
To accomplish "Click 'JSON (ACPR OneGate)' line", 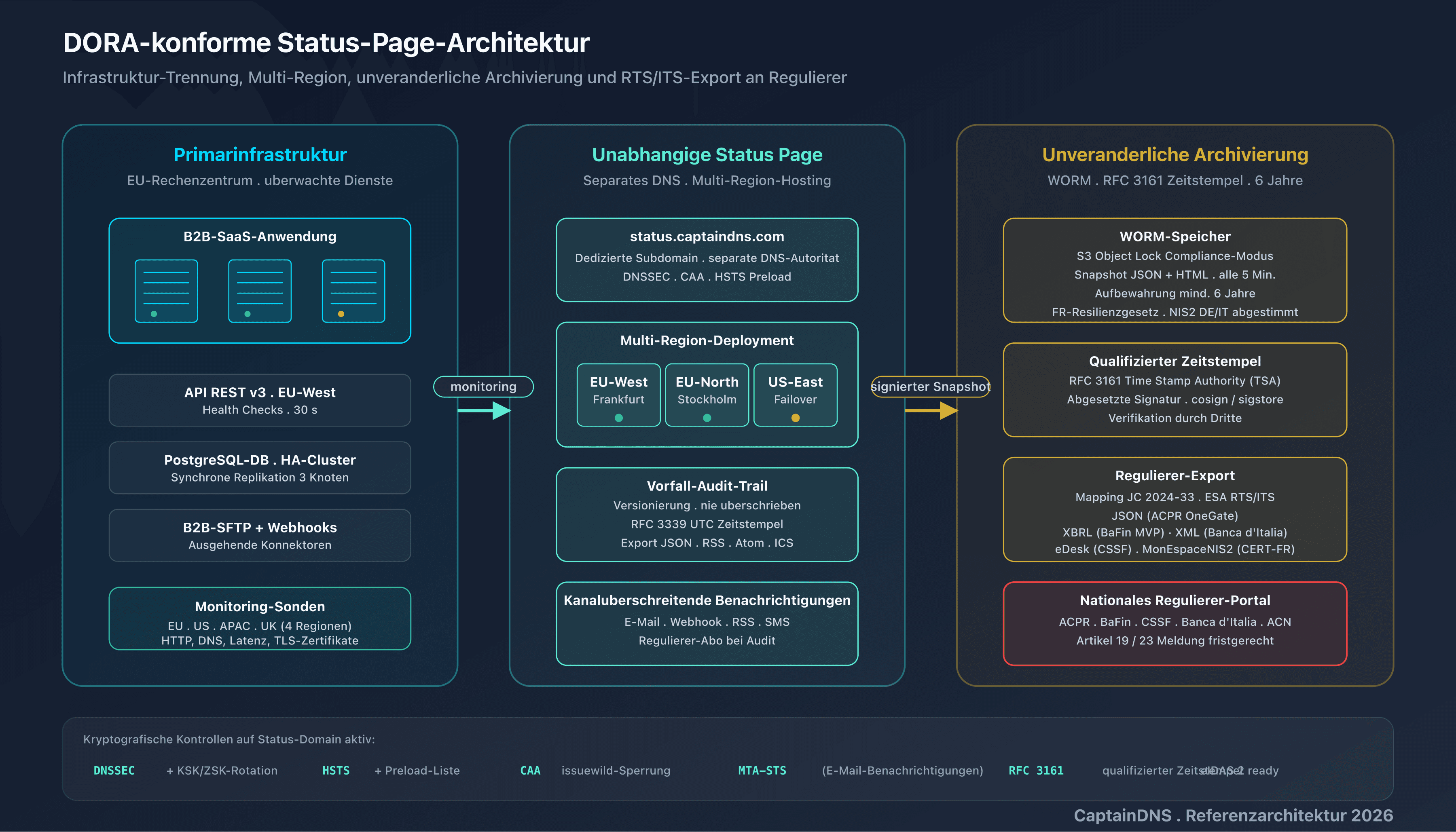I will click(1175, 515).
